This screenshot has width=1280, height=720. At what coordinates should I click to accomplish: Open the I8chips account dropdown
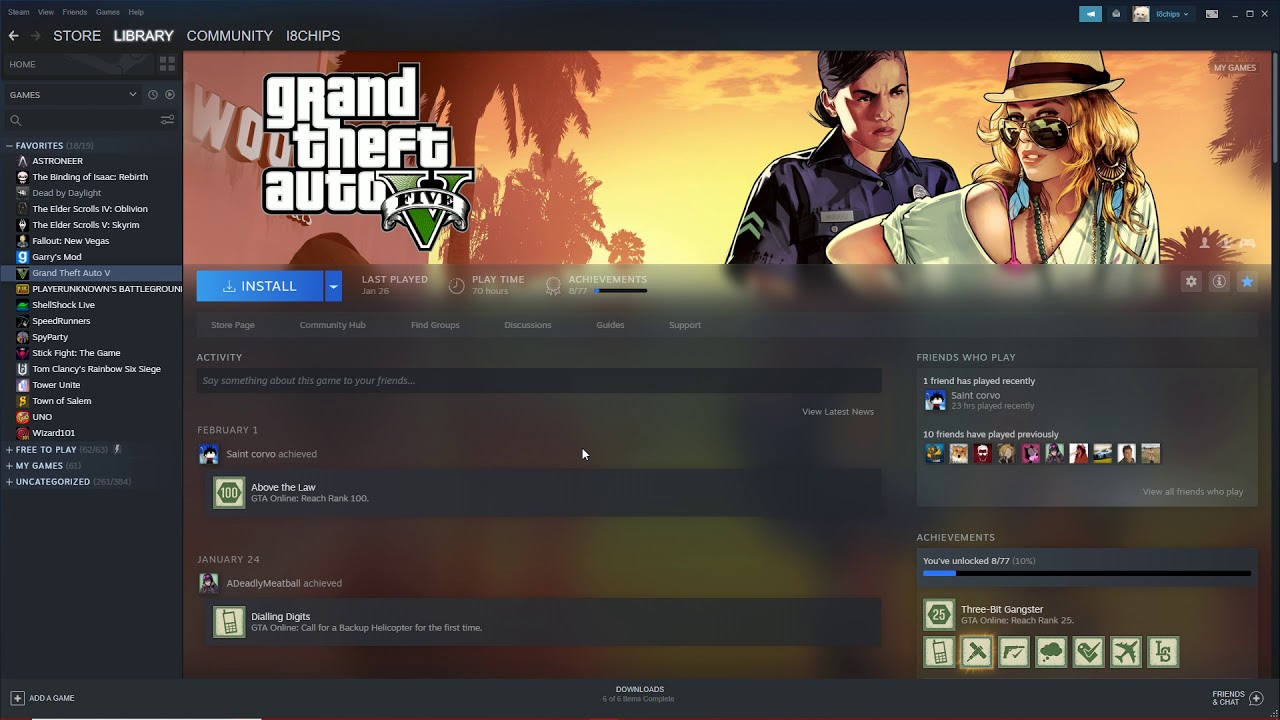coord(1173,14)
